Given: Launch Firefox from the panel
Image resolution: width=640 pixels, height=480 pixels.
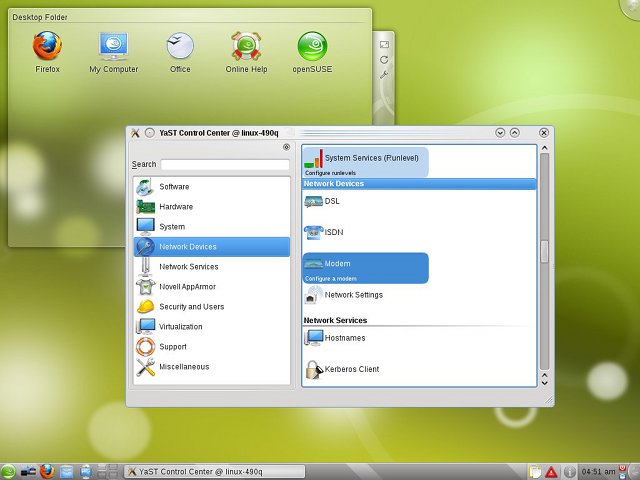Looking at the screenshot, I should point(47,471).
